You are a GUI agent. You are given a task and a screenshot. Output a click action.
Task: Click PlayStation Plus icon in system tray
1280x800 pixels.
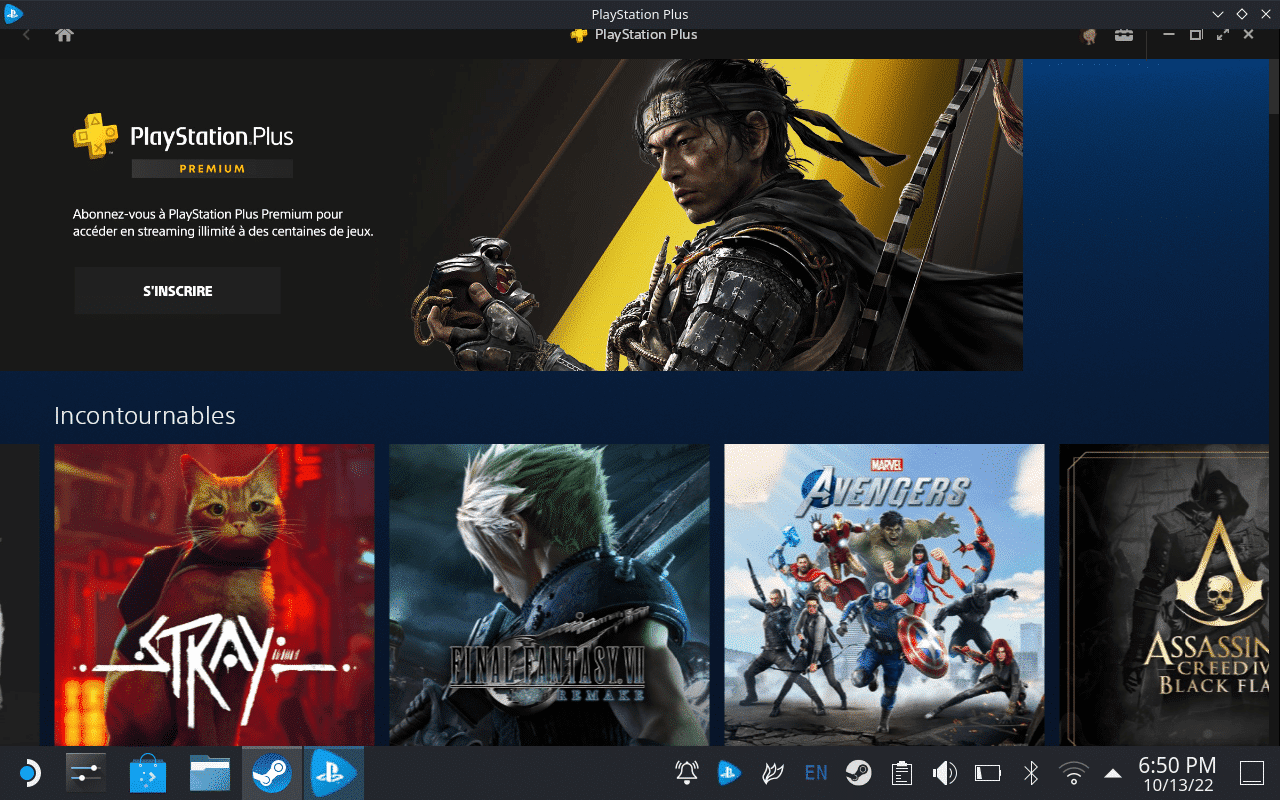pos(729,772)
